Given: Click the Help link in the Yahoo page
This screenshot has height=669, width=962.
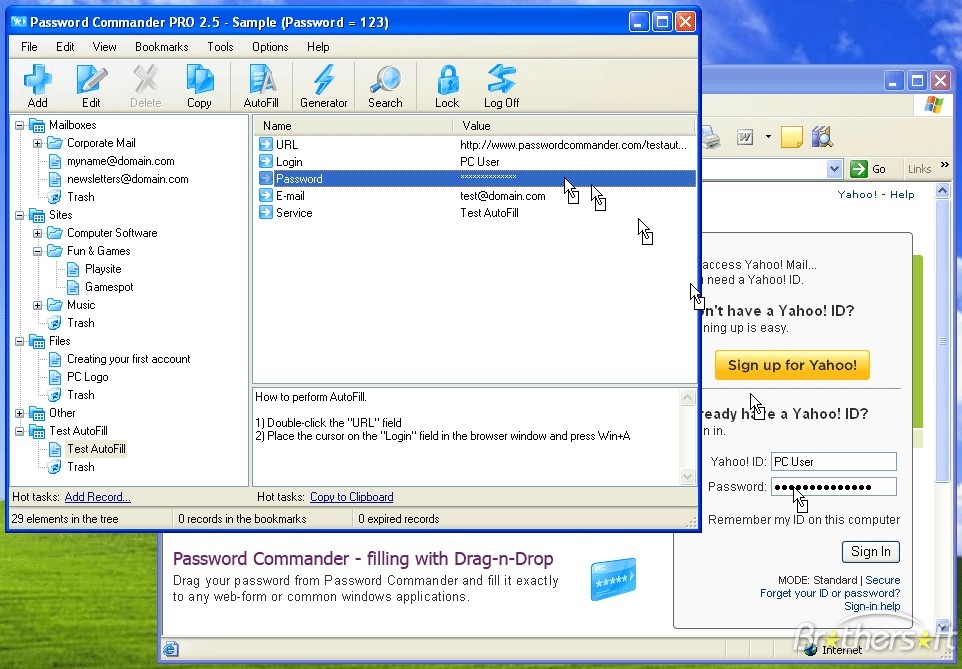Looking at the screenshot, I should 902,195.
